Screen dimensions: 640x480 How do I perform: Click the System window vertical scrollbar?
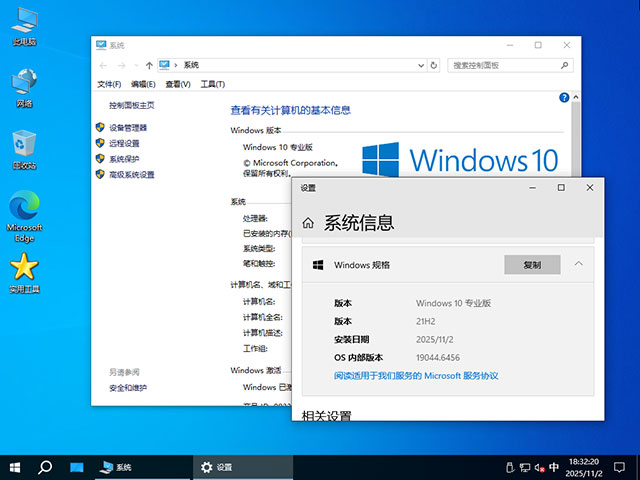(576, 139)
